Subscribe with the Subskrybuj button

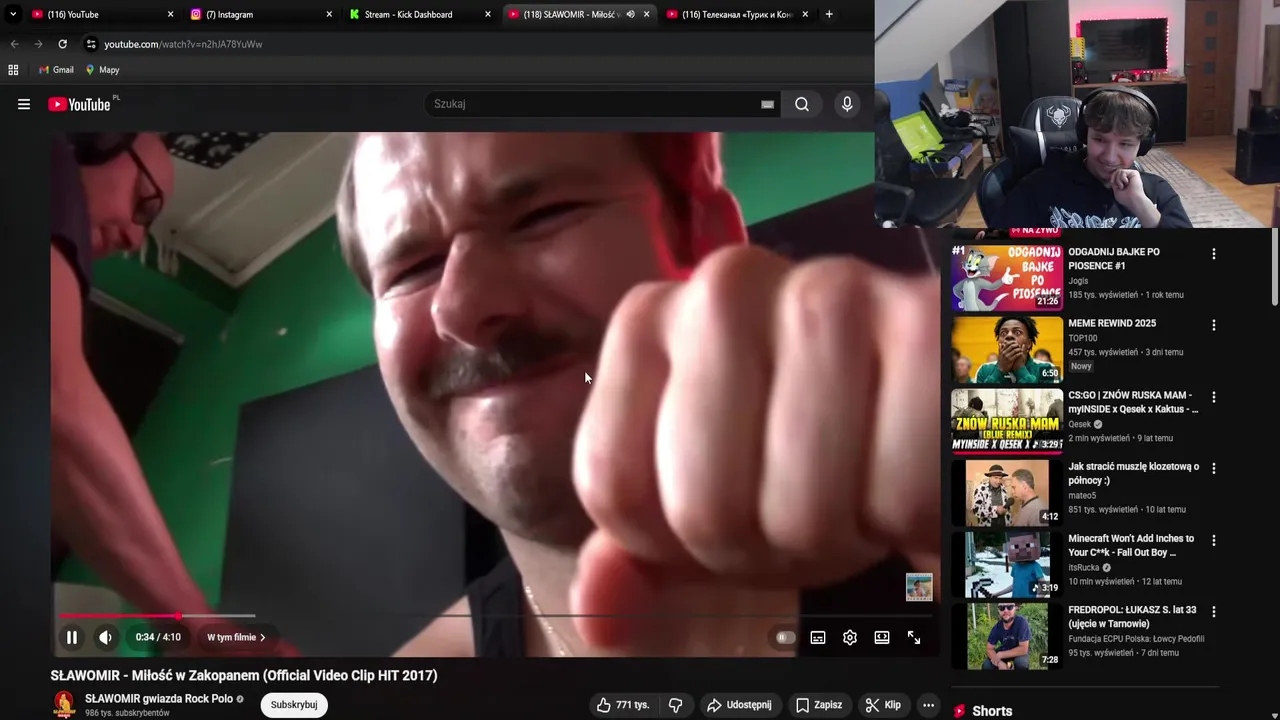coord(294,705)
